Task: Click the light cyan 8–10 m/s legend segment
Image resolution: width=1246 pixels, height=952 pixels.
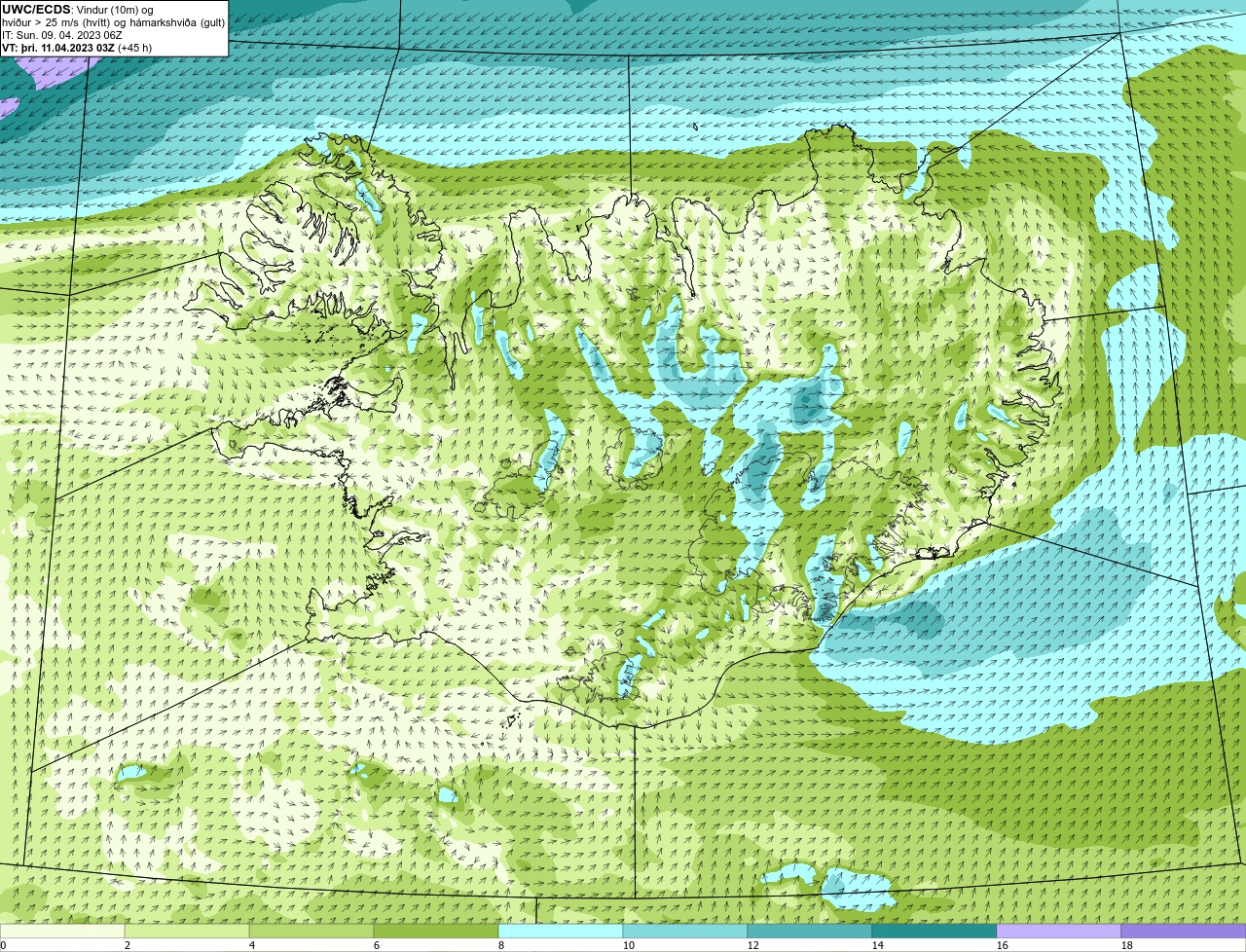Action: tap(561, 931)
